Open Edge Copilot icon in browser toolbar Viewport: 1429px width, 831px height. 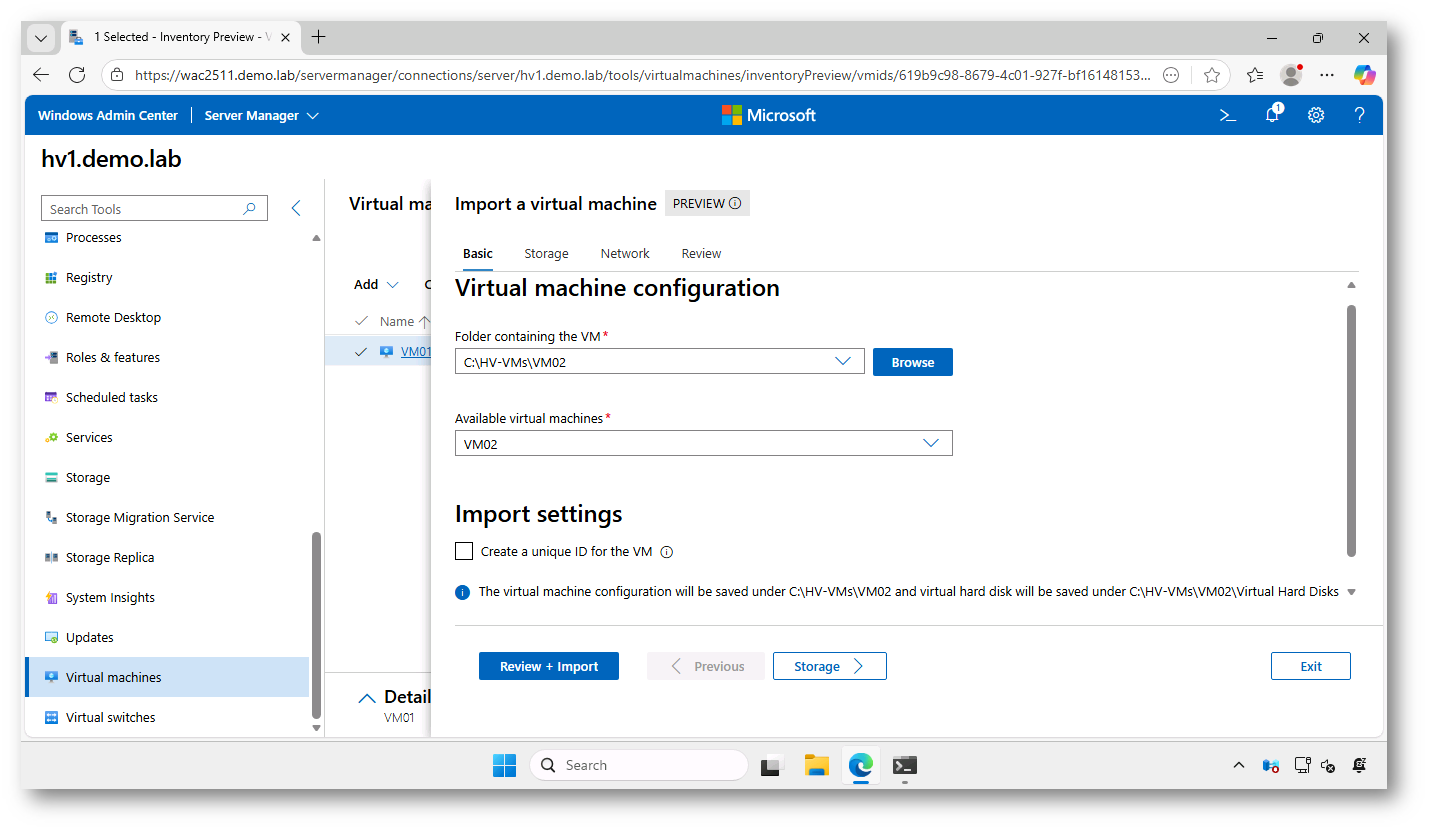pos(1364,75)
